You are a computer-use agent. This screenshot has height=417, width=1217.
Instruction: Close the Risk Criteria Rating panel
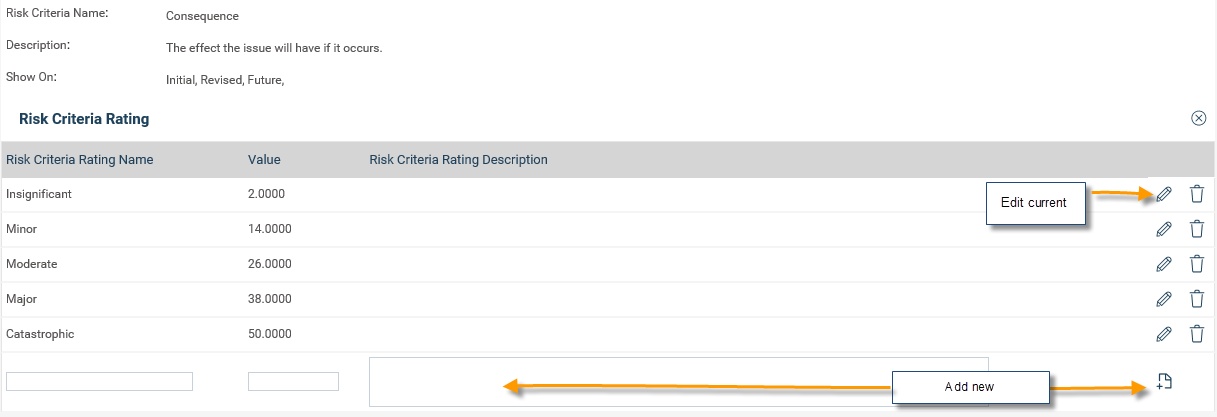click(1198, 118)
